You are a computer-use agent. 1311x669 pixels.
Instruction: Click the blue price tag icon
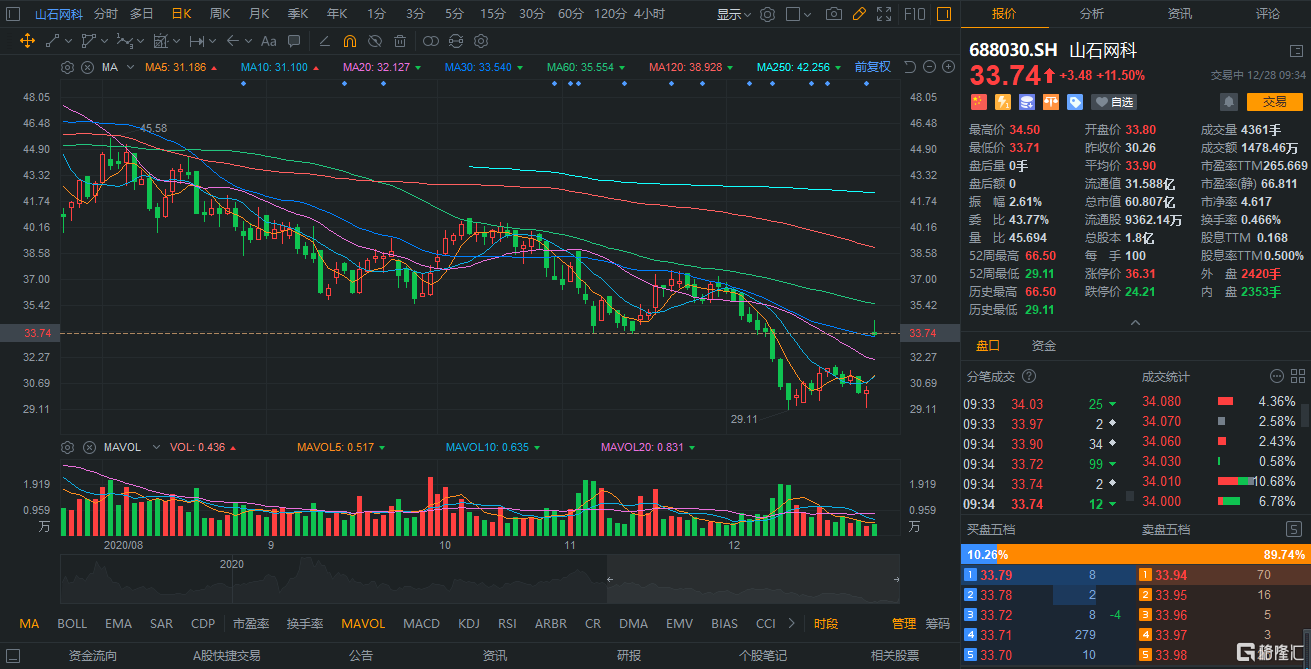click(1075, 102)
